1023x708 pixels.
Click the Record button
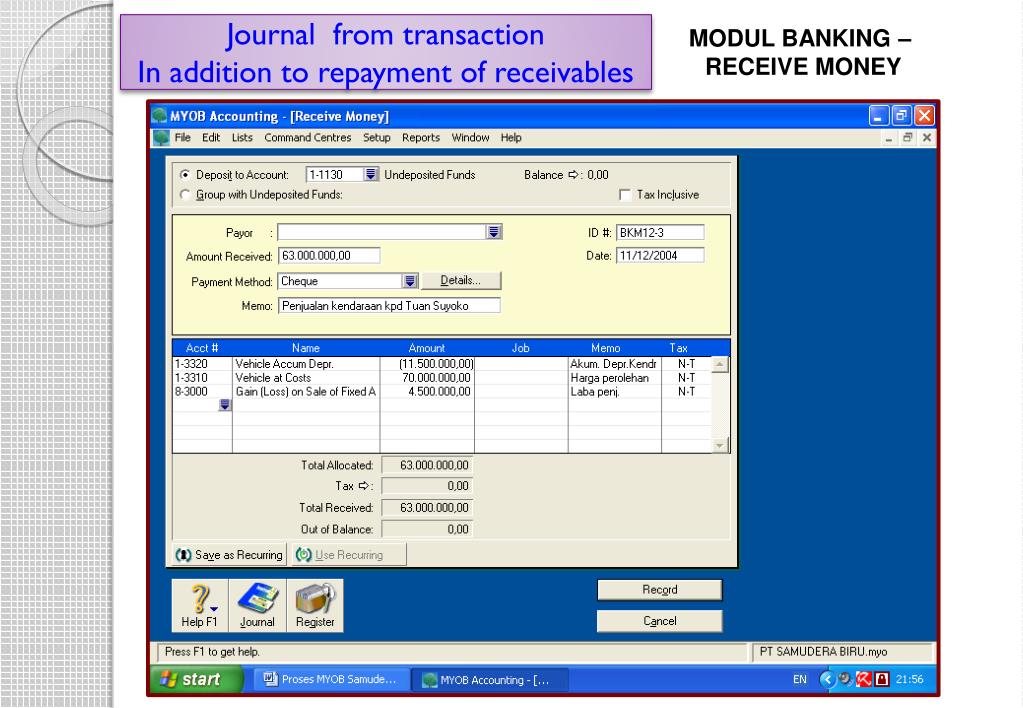pyautogui.click(x=660, y=590)
